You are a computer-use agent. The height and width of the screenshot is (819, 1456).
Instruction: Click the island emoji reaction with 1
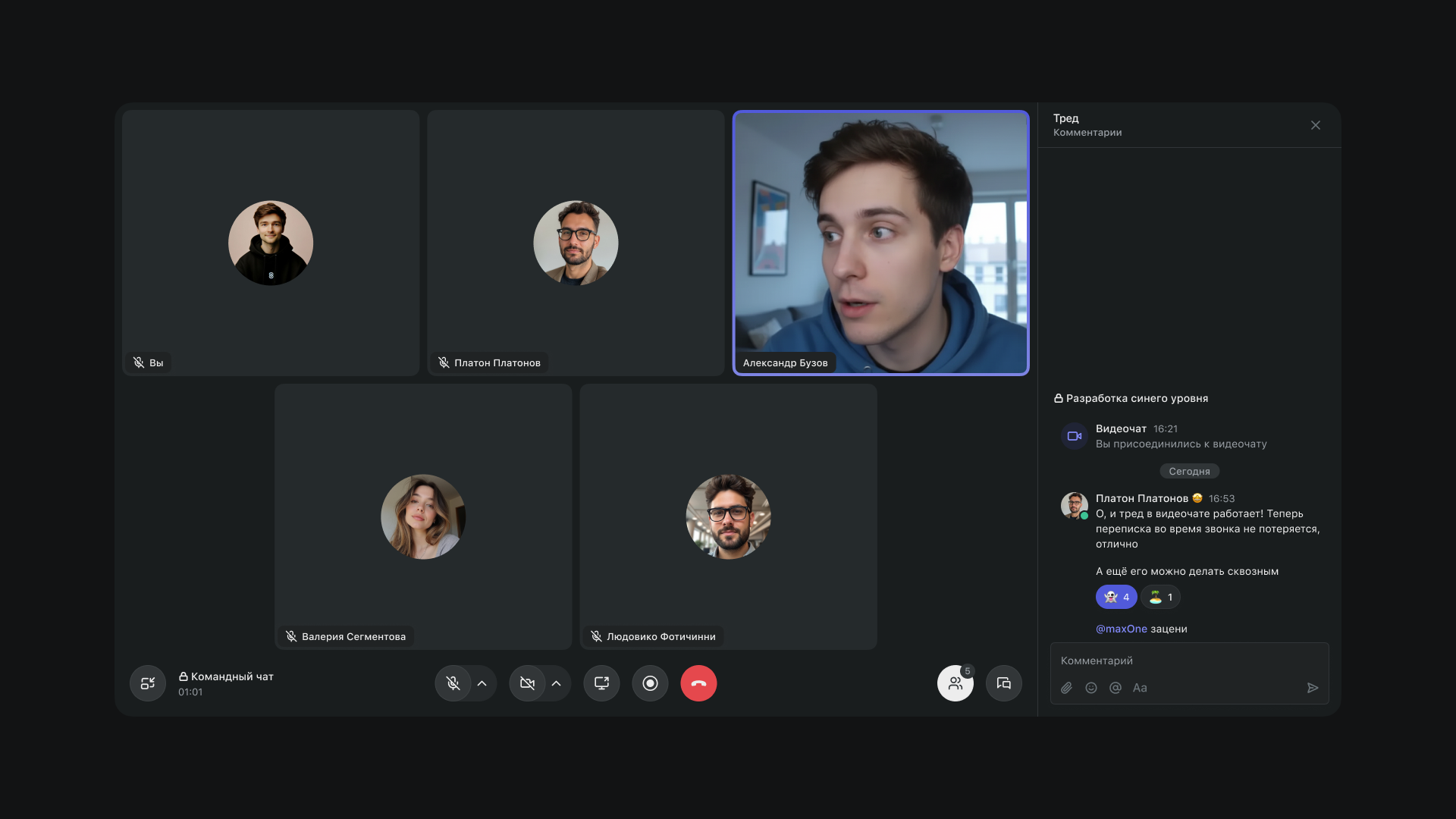[1160, 597]
